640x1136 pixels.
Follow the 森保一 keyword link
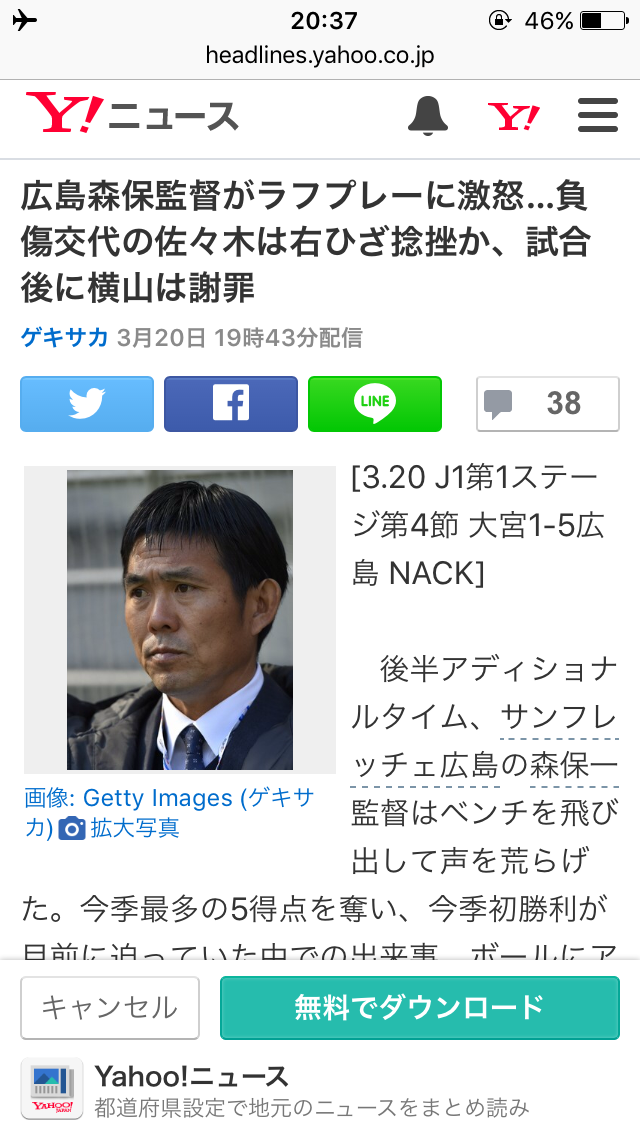[x=574, y=765]
